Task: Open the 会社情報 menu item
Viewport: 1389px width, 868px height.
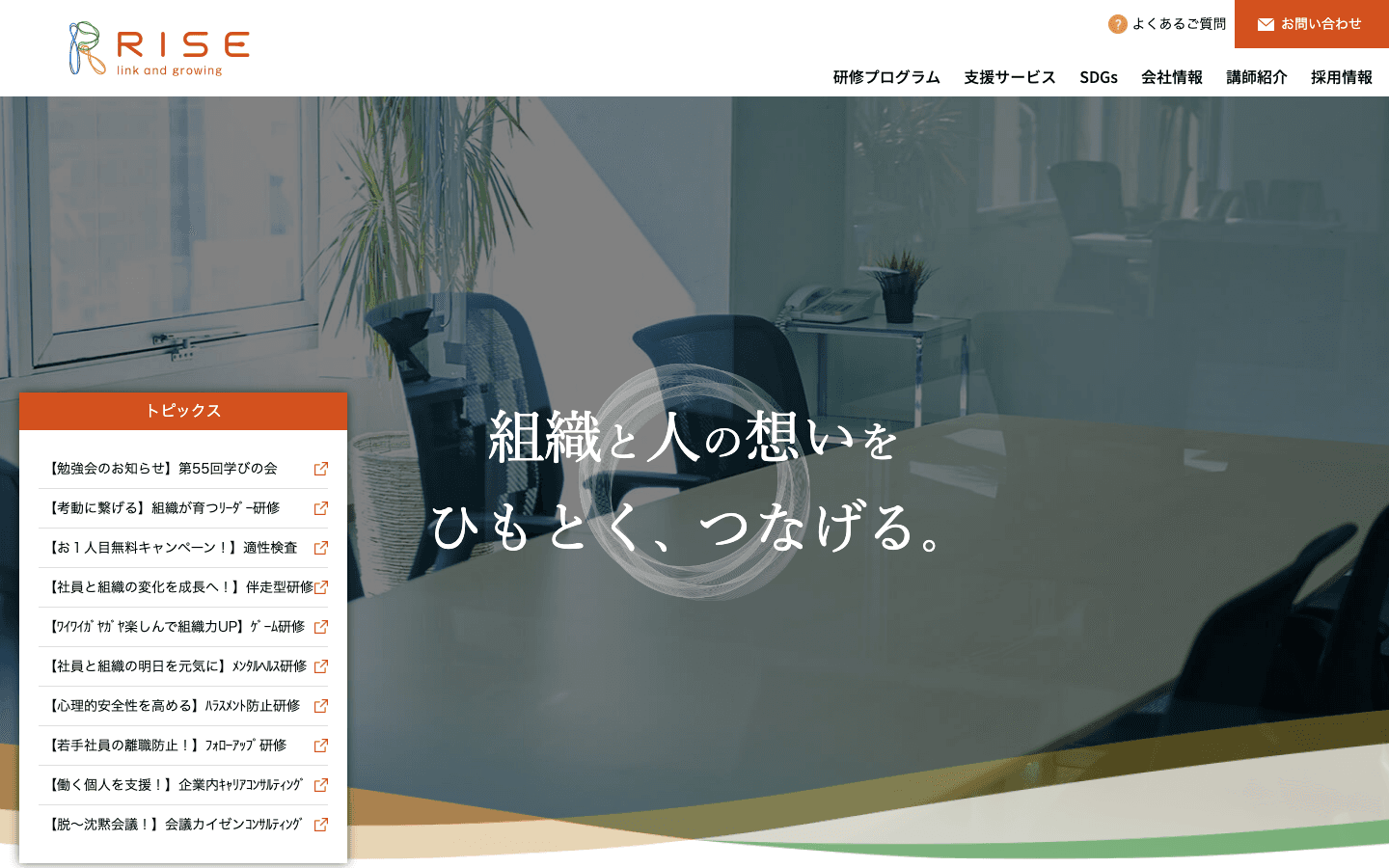Action: (x=1172, y=77)
